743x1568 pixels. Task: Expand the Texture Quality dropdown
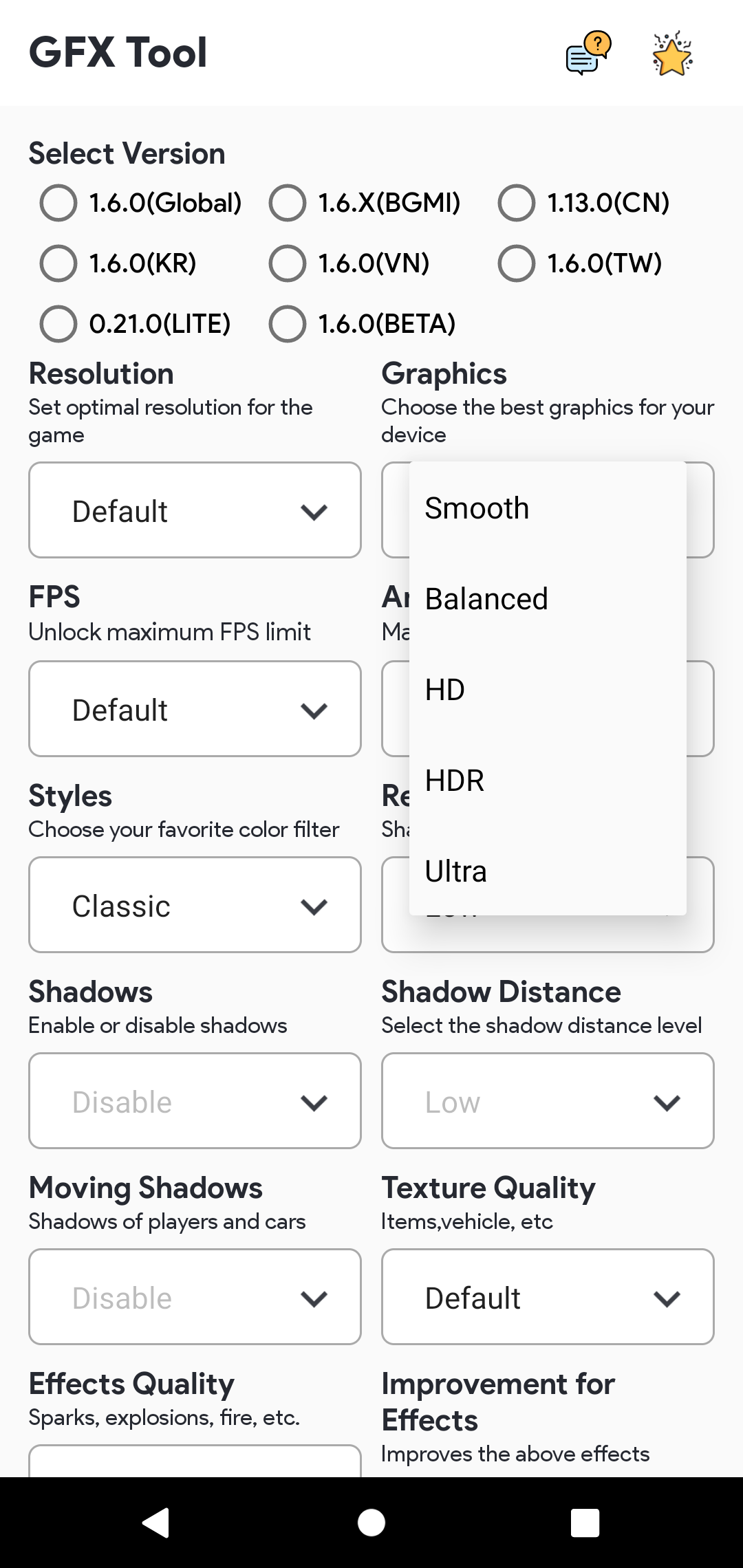(548, 1297)
